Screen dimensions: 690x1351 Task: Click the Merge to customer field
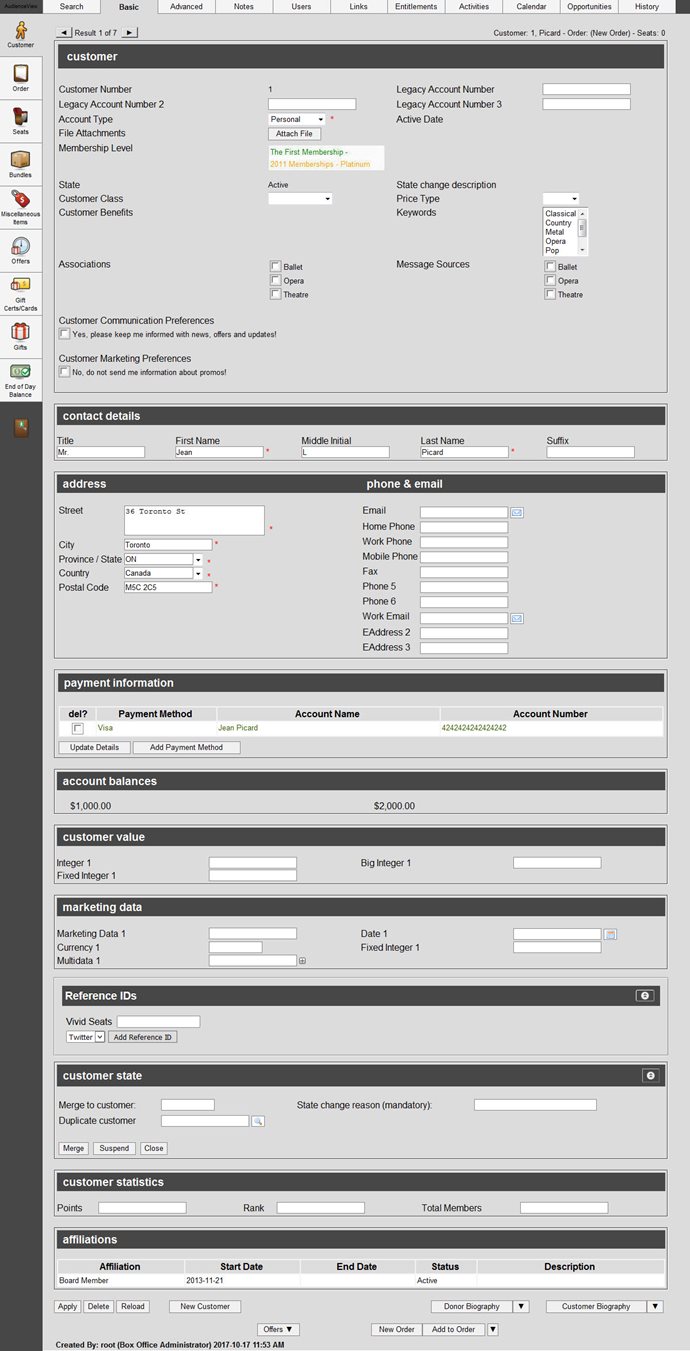(188, 1105)
